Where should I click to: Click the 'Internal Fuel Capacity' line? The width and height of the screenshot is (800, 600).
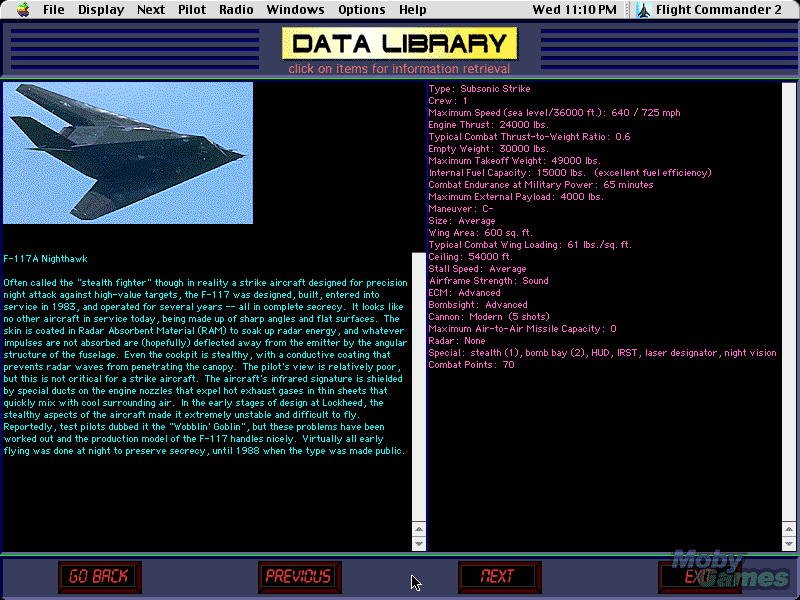[x=570, y=172]
